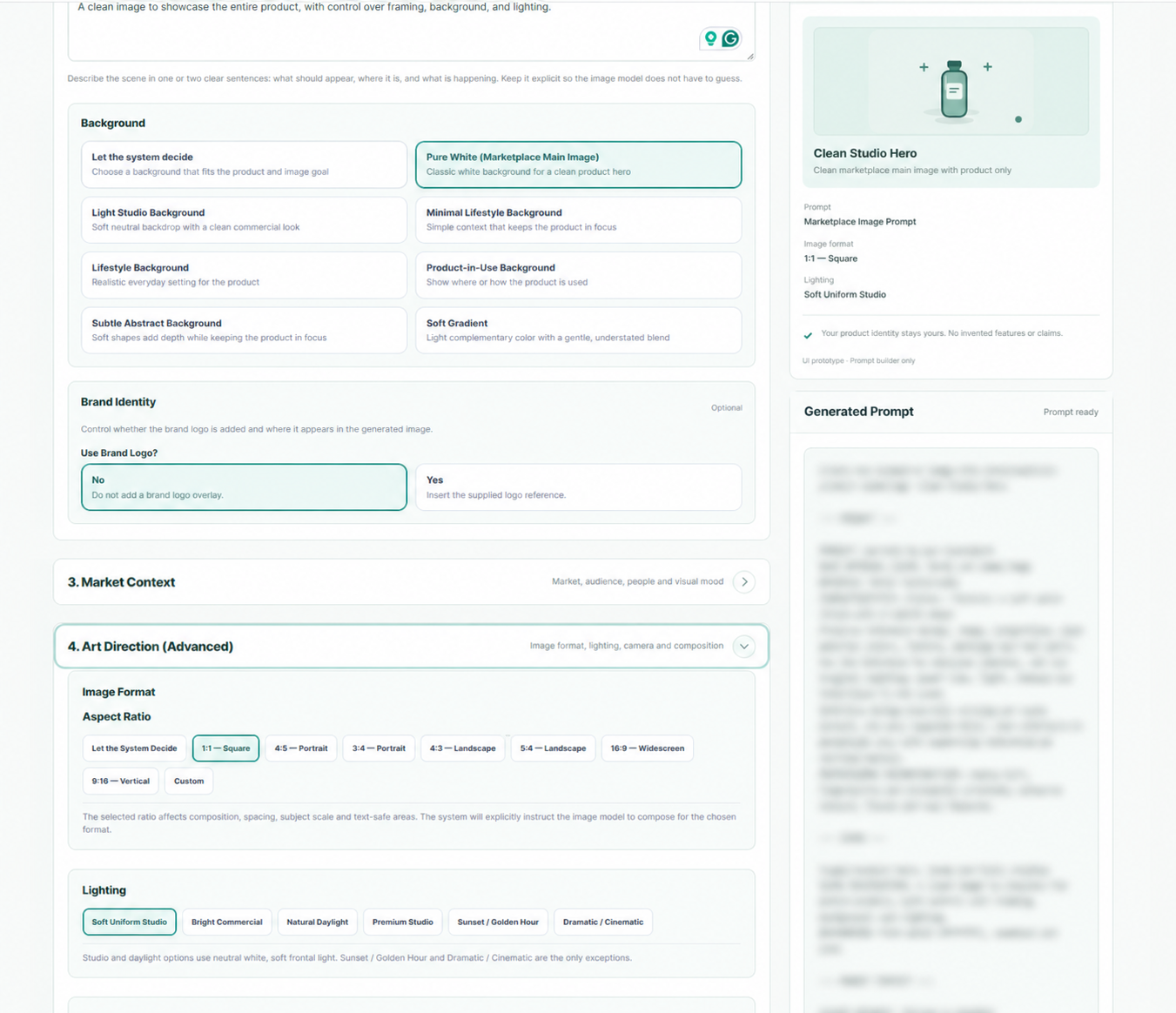
Task: Select 9:16 — Vertical aspect ratio
Action: tap(121, 782)
